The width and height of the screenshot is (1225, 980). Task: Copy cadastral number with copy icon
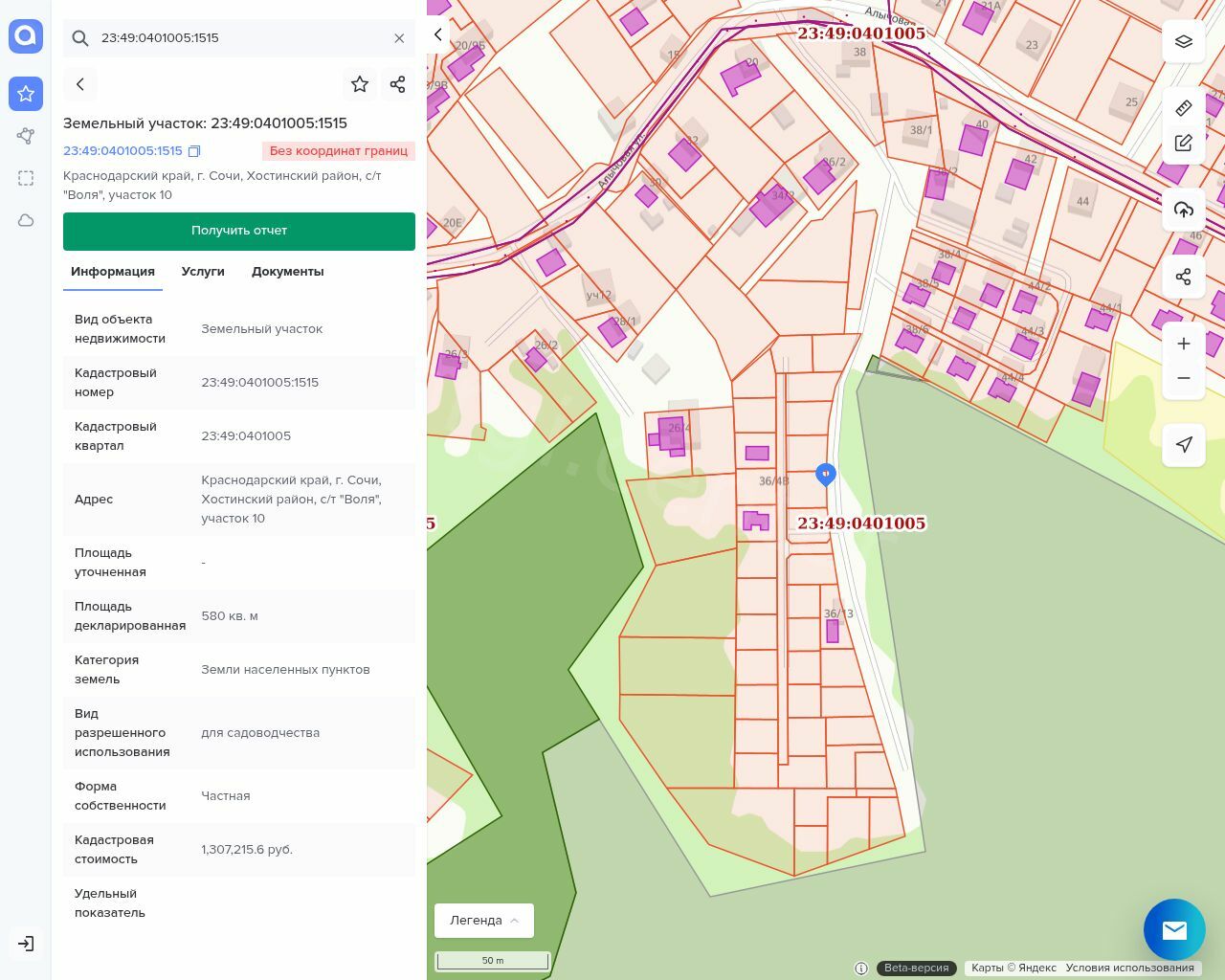194,151
